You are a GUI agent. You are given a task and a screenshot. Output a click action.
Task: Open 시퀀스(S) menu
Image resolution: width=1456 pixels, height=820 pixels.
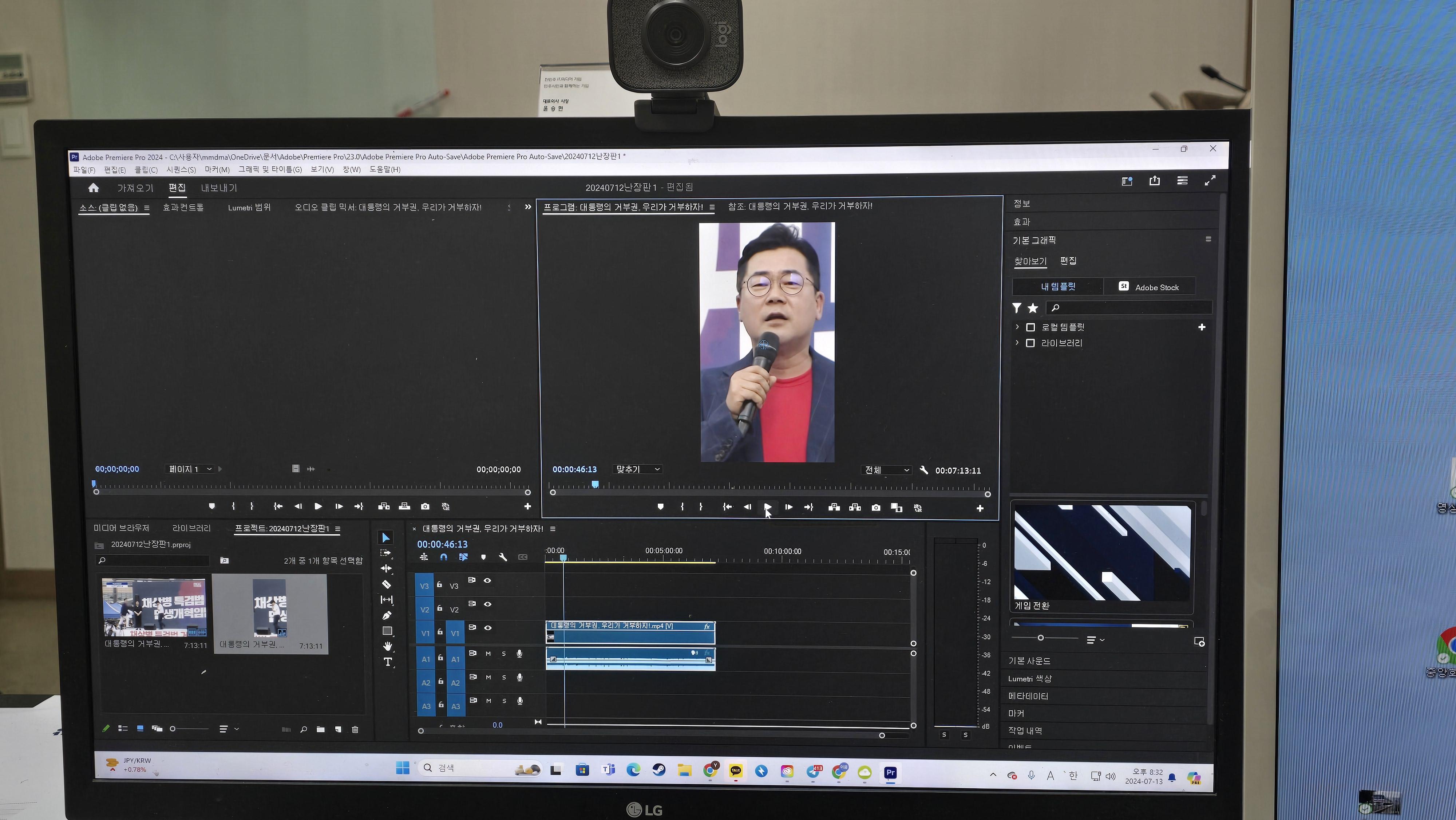point(181,170)
